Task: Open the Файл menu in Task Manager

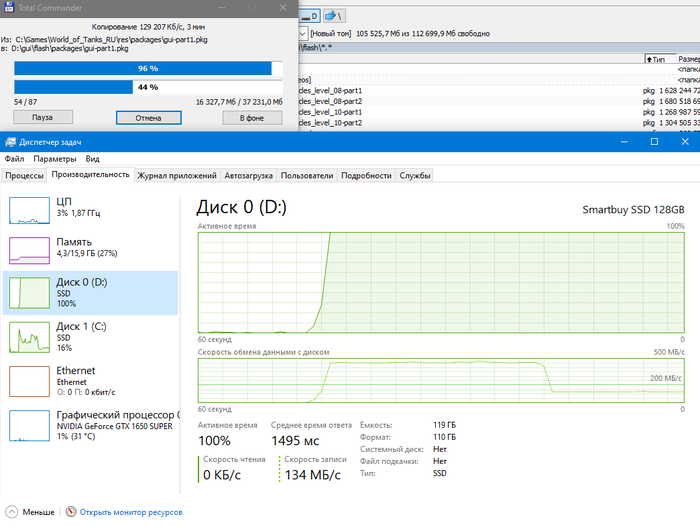Action: [14, 159]
